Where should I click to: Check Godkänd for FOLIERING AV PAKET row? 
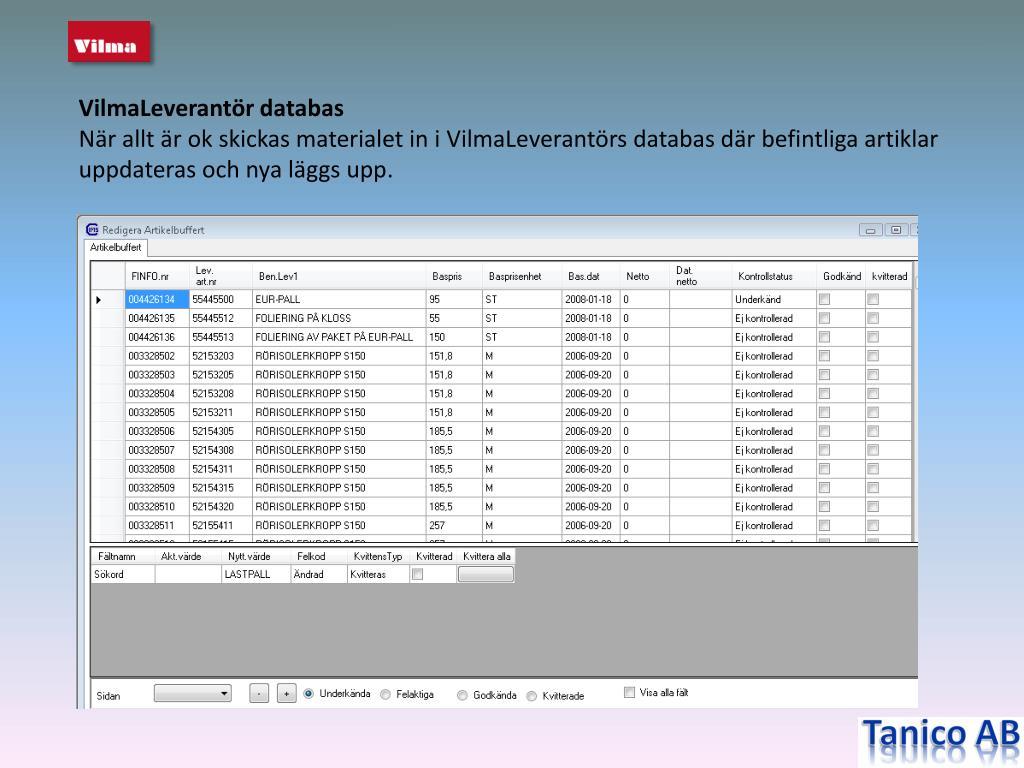825,337
